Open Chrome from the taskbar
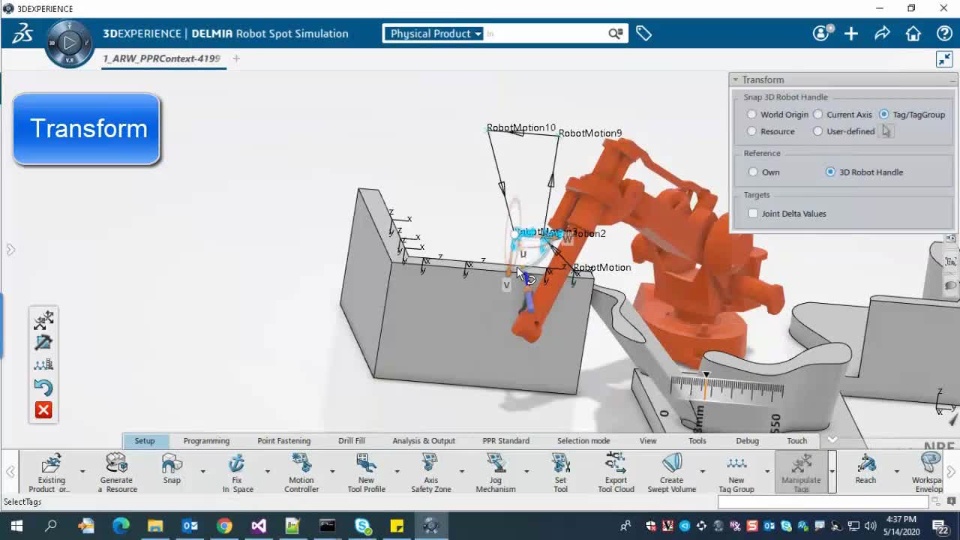The height and width of the screenshot is (540, 960). (x=224, y=526)
